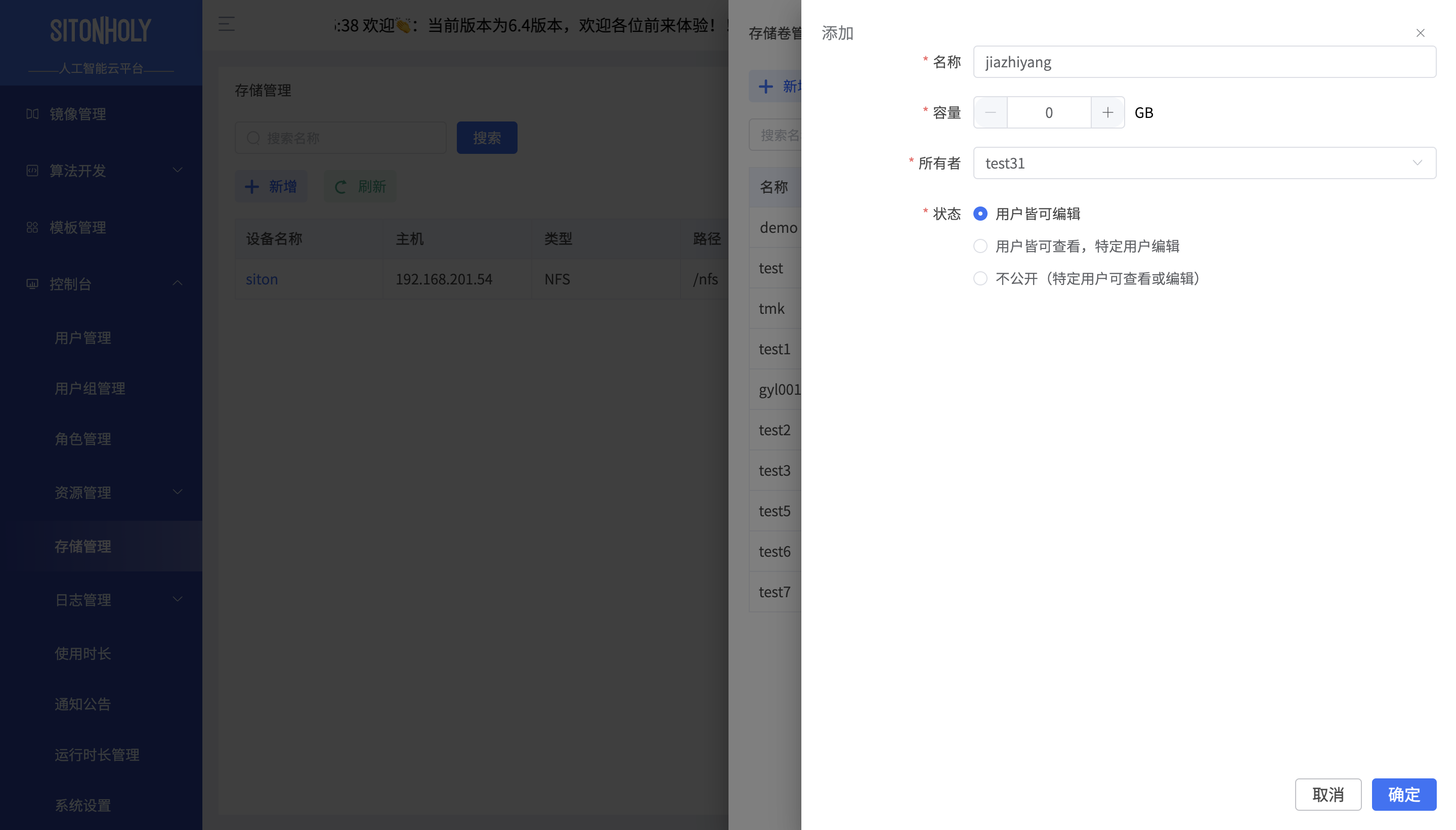Click the test5 row in the volume list
The width and height of the screenshot is (1456, 830).
point(775,511)
